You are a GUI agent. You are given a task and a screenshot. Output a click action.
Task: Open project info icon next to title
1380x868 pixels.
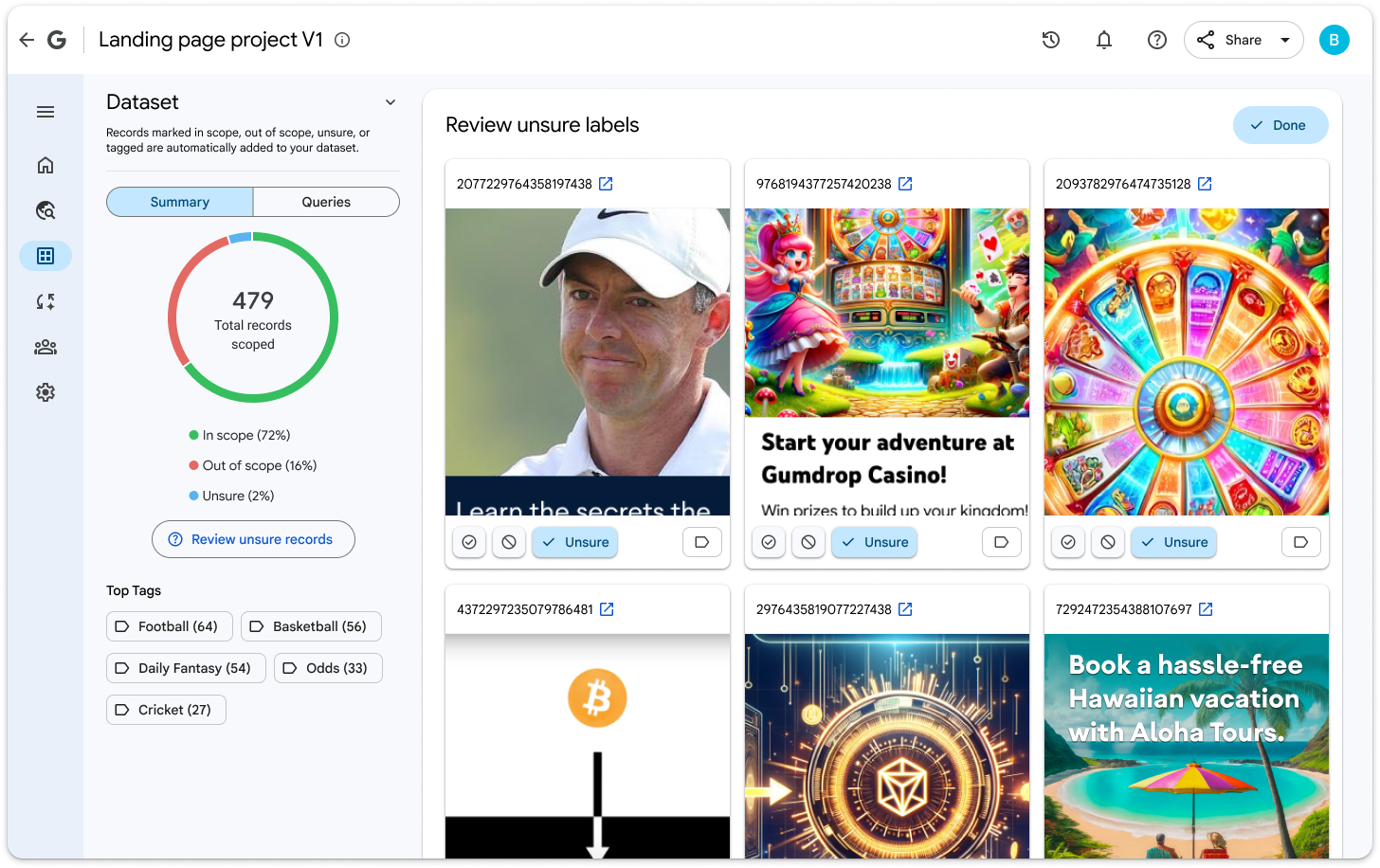click(x=343, y=40)
